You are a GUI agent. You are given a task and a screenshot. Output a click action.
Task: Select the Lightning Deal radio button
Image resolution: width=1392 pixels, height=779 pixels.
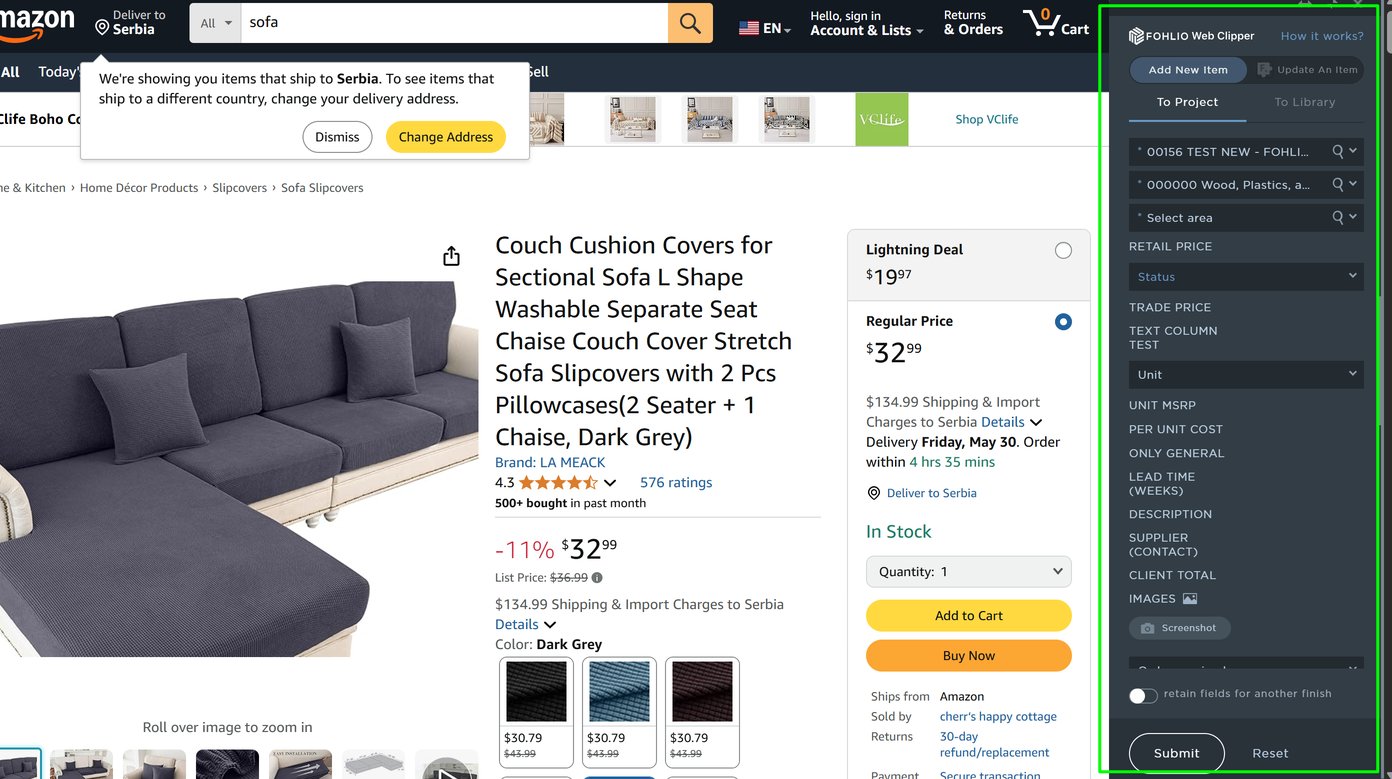point(1063,251)
